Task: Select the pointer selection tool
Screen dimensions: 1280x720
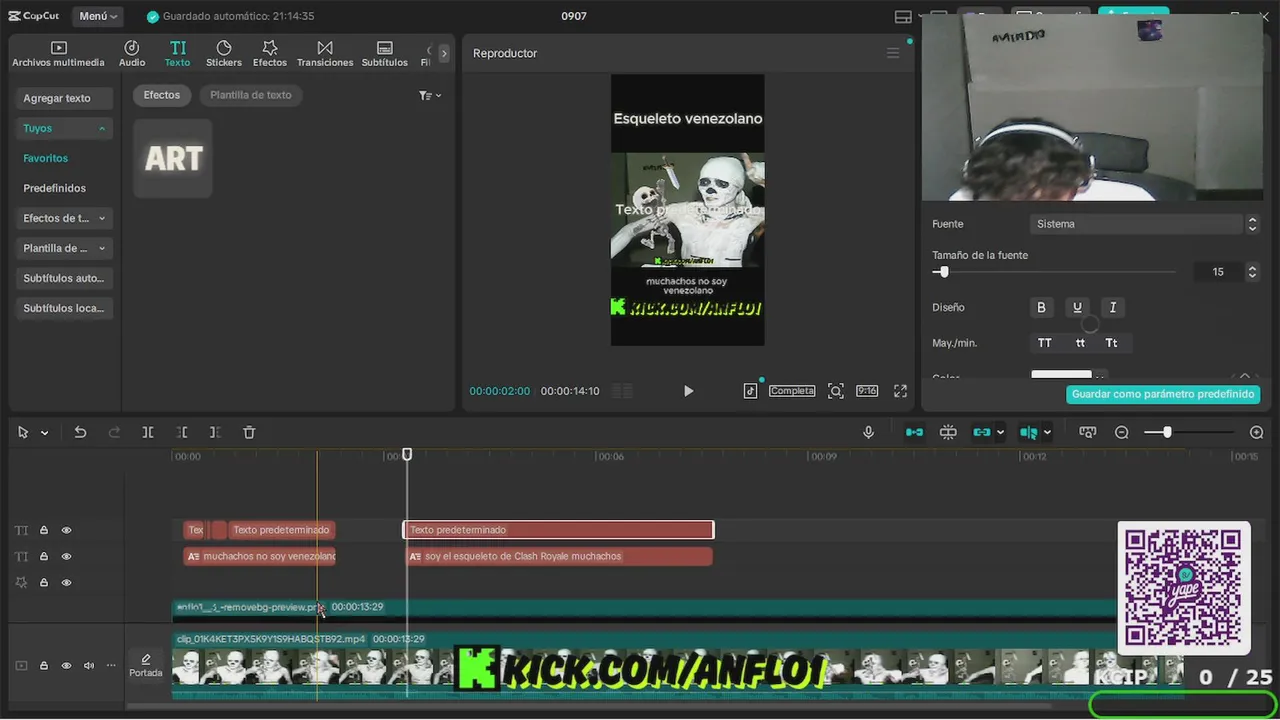Action: (x=23, y=432)
